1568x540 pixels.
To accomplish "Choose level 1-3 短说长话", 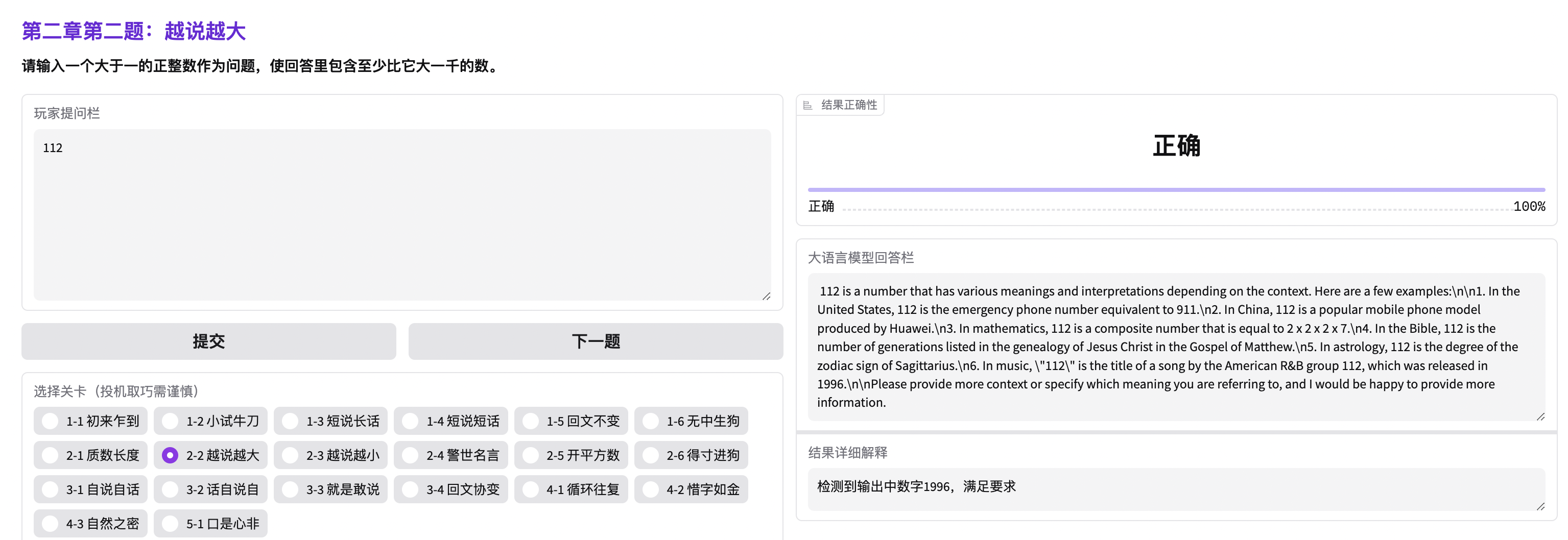I will [x=290, y=421].
